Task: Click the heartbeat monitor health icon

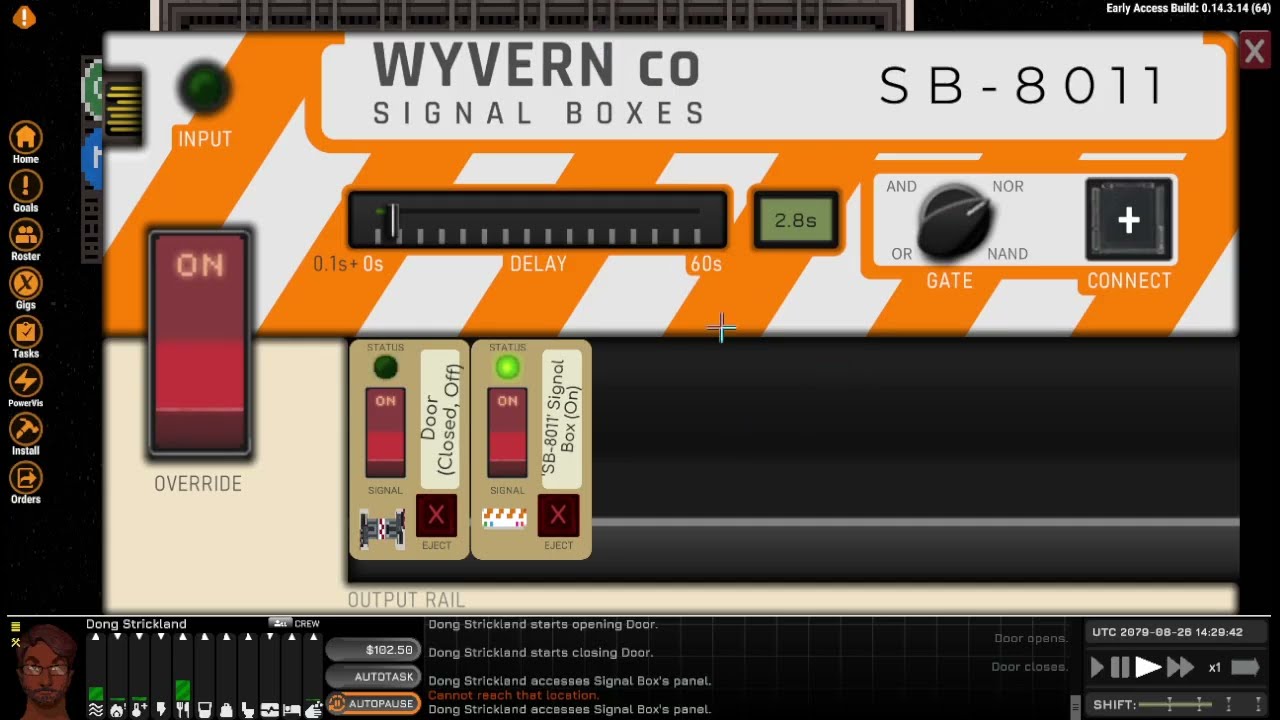Action: pyautogui.click(x=270, y=710)
